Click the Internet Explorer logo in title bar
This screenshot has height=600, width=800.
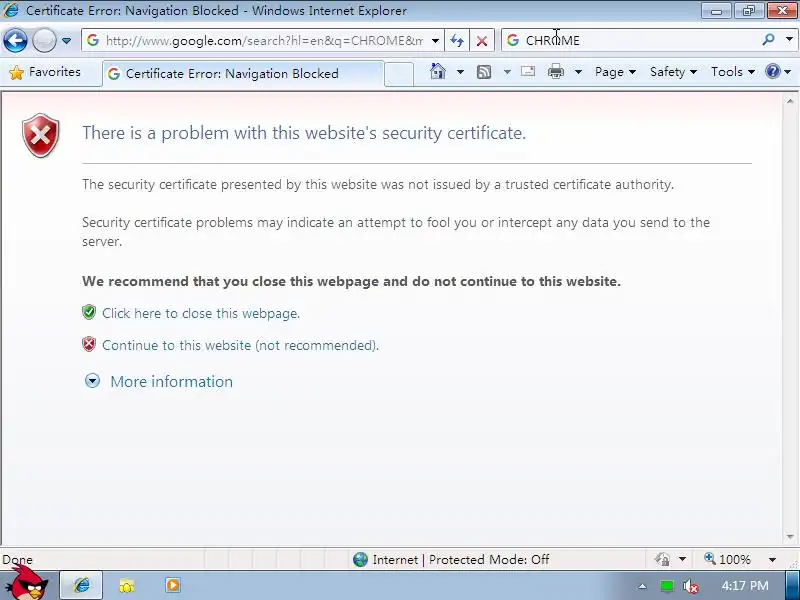click(x=11, y=10)
